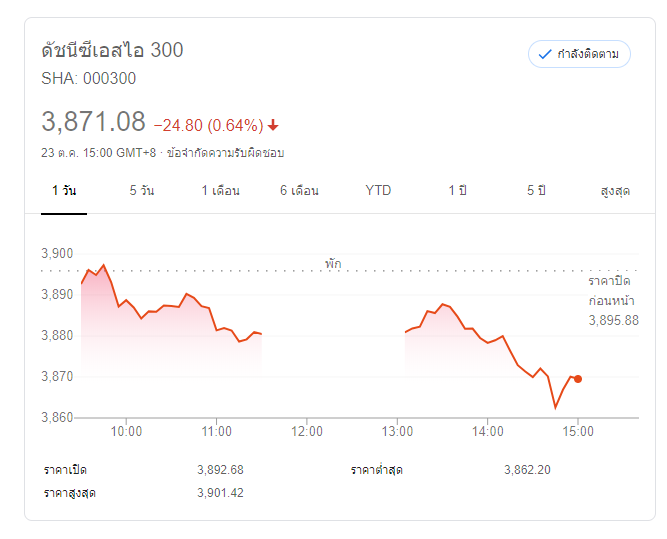Click the ราคาปิดก่อนหน้า previous close label
The height and width of the screenshot is (539, 667).
click(609, 291)
